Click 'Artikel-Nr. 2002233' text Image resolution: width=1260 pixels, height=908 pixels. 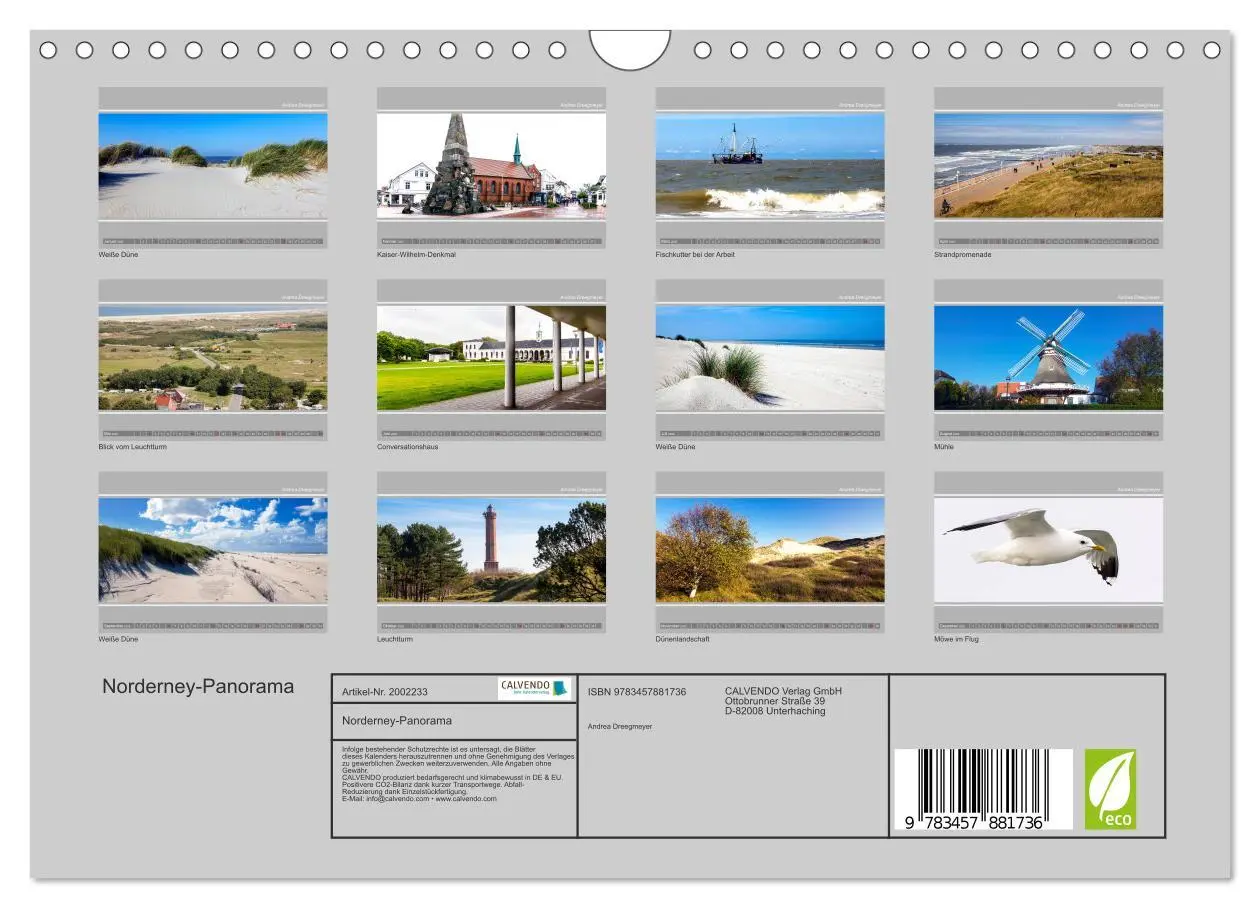coord(385,692)
